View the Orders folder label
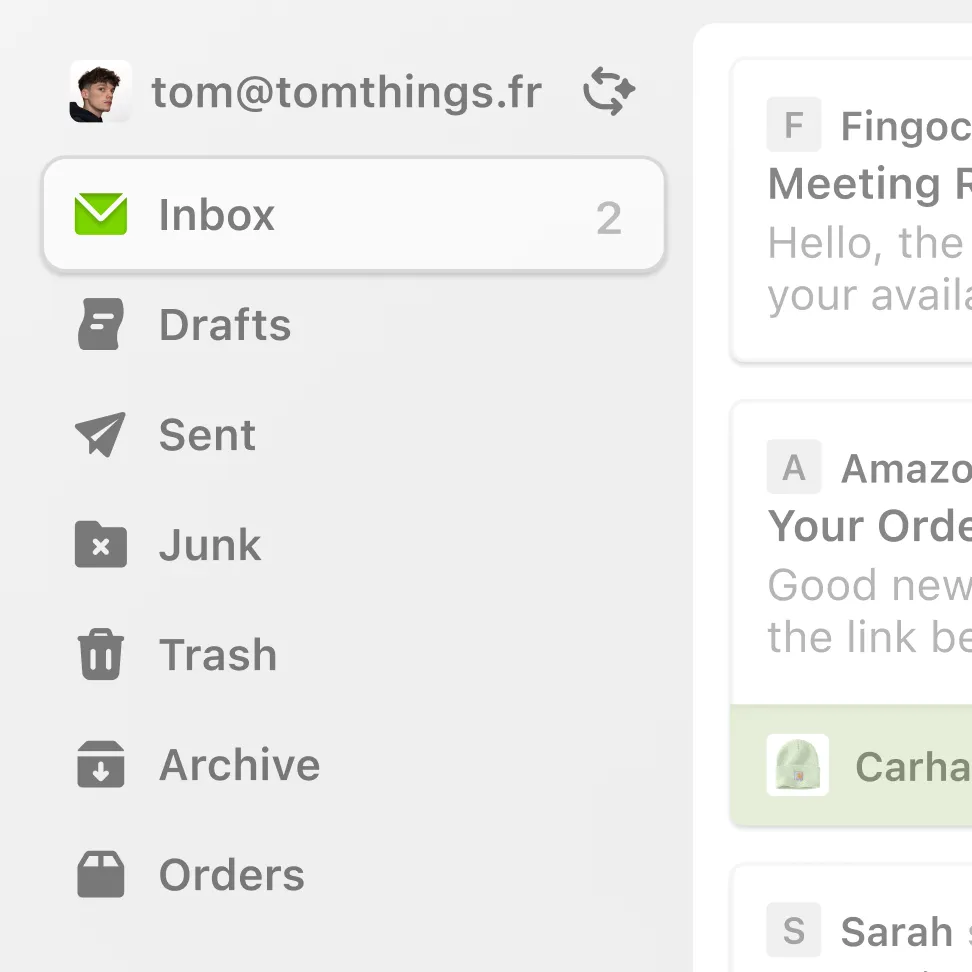The height and width of the screenshot is (972, 972). (x=232, y=875)
